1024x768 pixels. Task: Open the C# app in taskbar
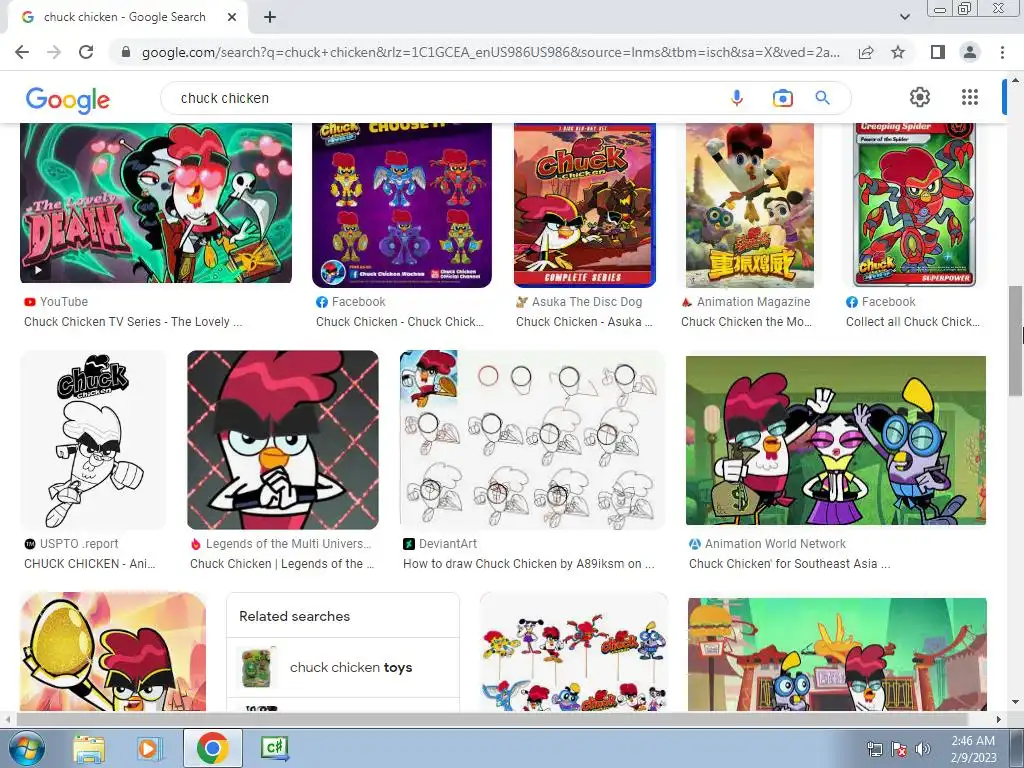(x=275, y=748)
